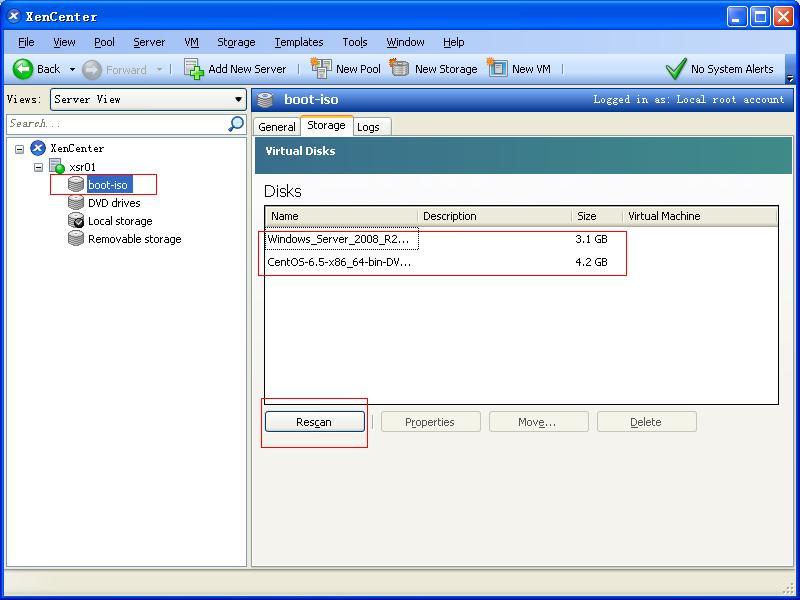Select the boot-iso storage icon in tree
800x600 pixels.
(76, 185)
